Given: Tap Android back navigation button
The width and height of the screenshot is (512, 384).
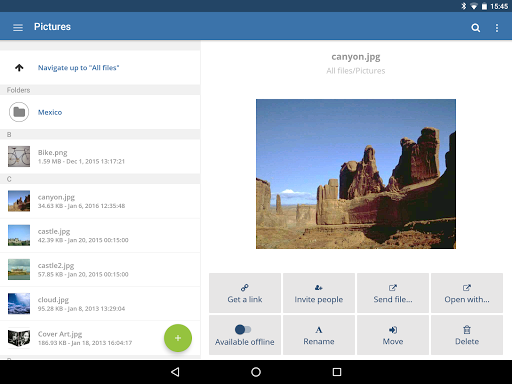Looking at the screenshot, I should pos(175,372).
